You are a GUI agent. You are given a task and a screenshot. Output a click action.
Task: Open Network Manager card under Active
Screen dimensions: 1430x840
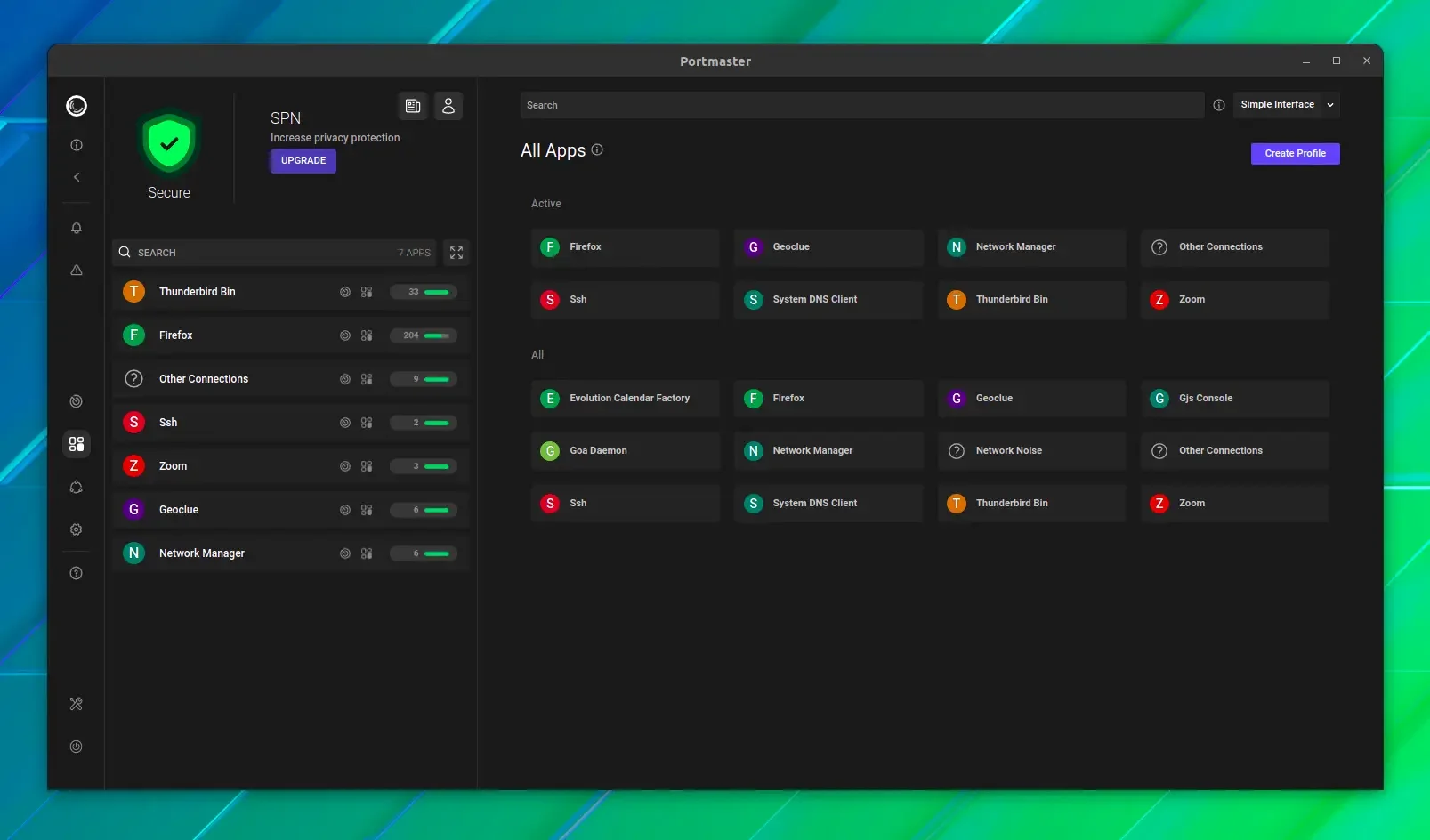tap(1032, 247)
